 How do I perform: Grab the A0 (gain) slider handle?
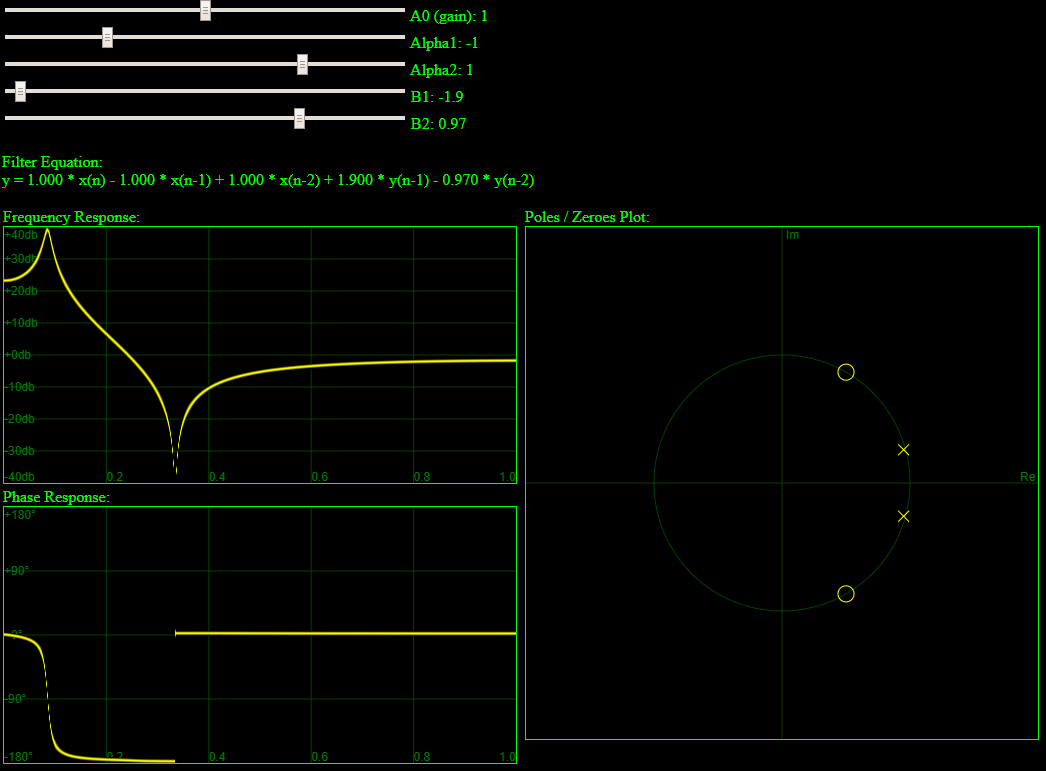(205, 10)
